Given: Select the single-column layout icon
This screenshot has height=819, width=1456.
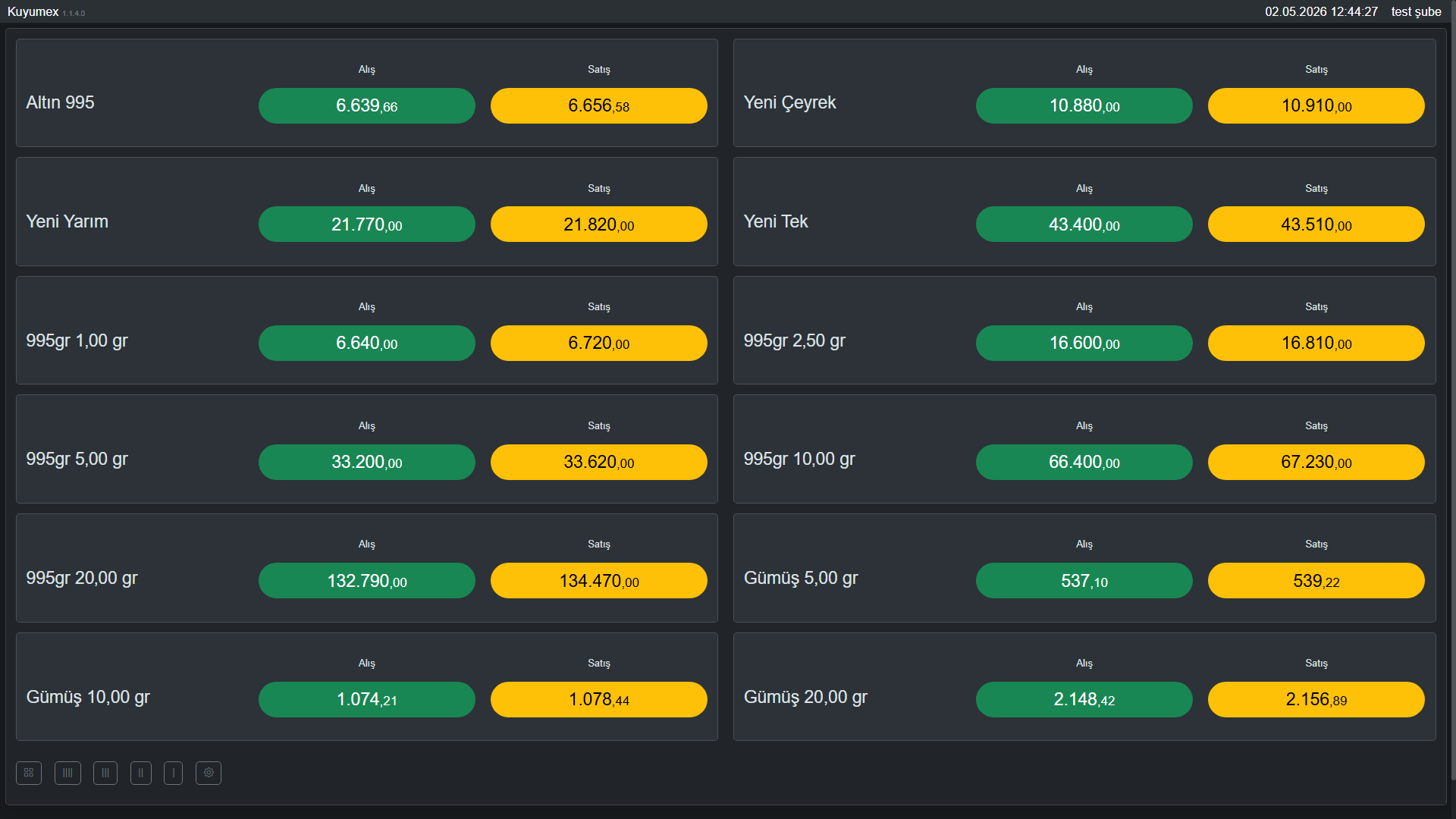Looking at the screenshot, I should [173, 773].
